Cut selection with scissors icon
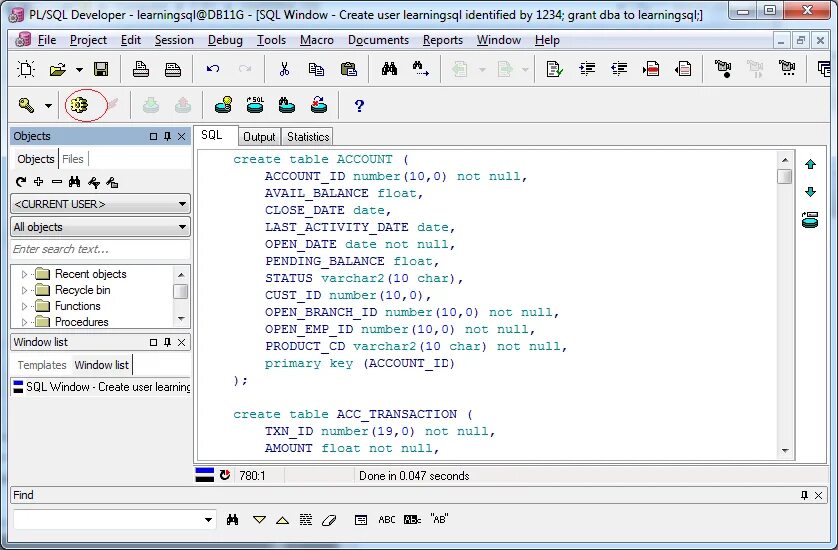Screen dimensions: 838x550 tap(284, 69)
